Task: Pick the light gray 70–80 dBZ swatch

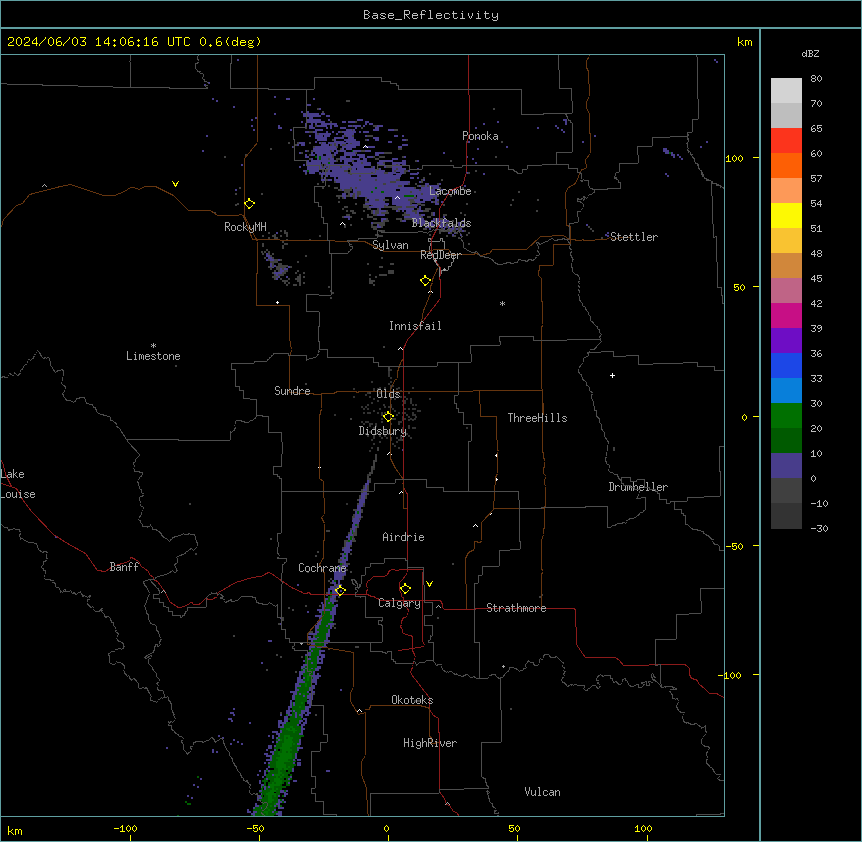Action: pos(786,91)
